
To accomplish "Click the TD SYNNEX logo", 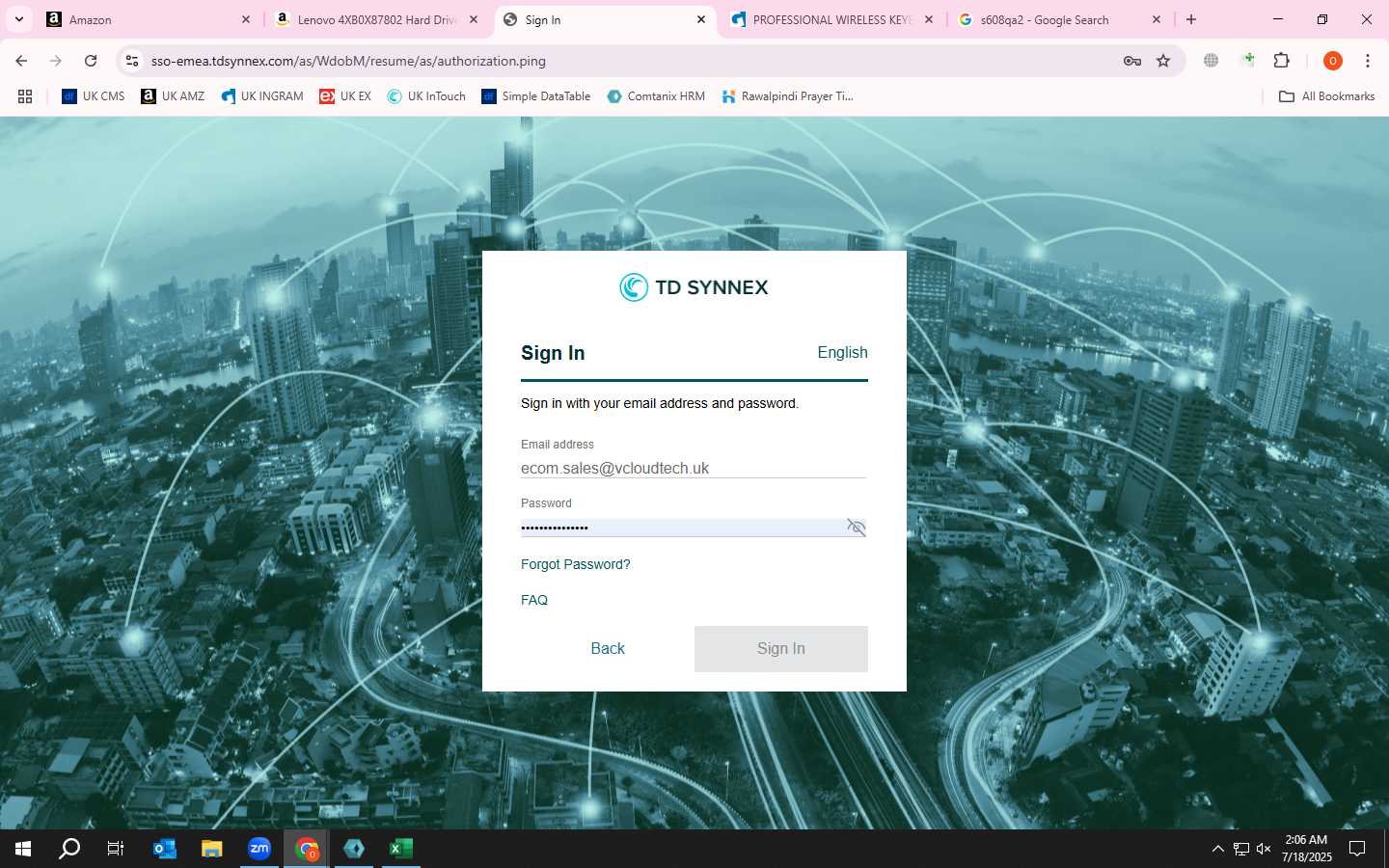I will (x=694, y=287).
